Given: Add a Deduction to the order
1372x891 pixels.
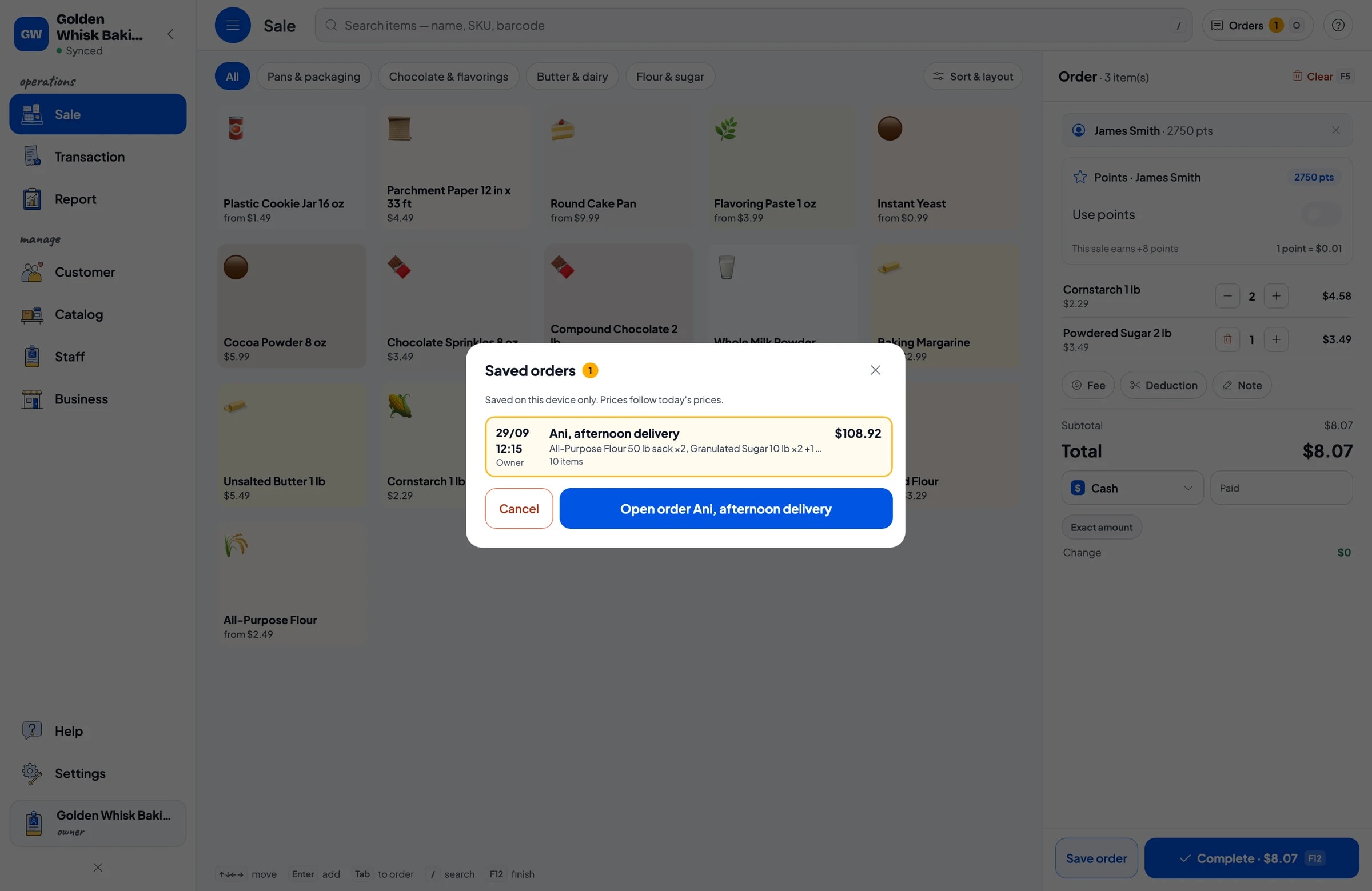Looking at the screenshot, I should [x=1163, y=385].
